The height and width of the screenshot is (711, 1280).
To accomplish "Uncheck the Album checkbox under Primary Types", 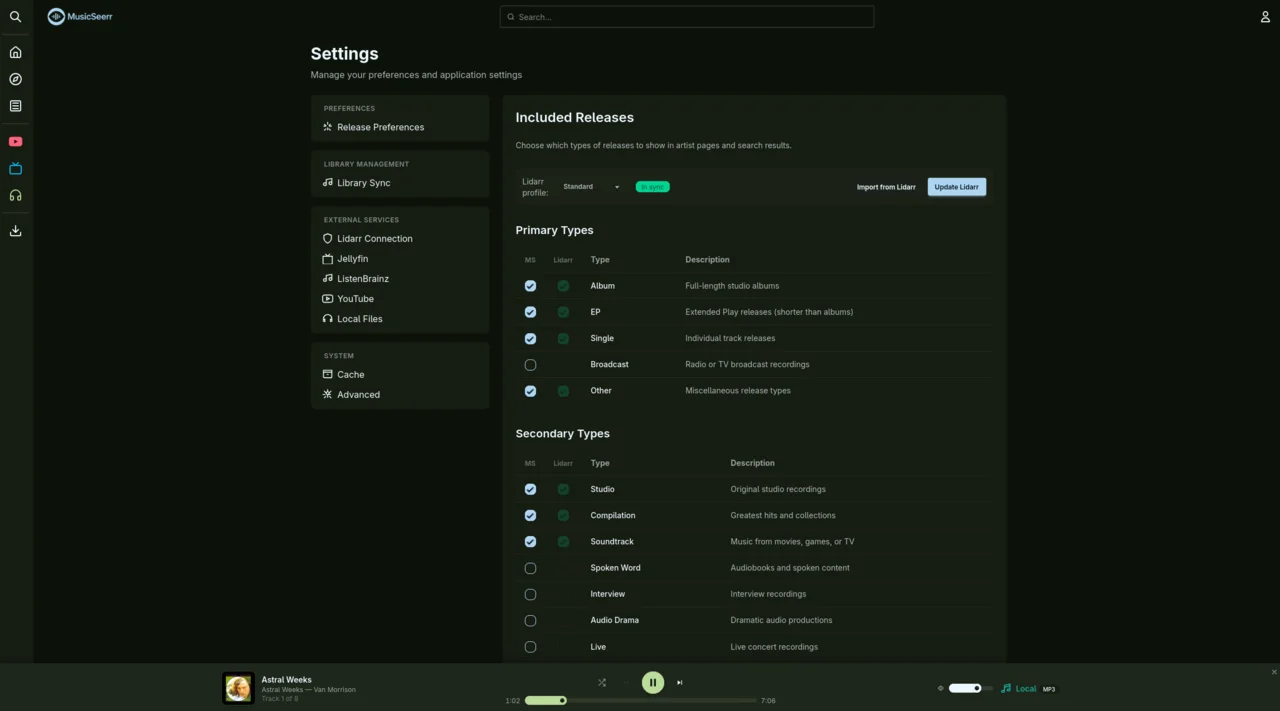I will point(530,286).
